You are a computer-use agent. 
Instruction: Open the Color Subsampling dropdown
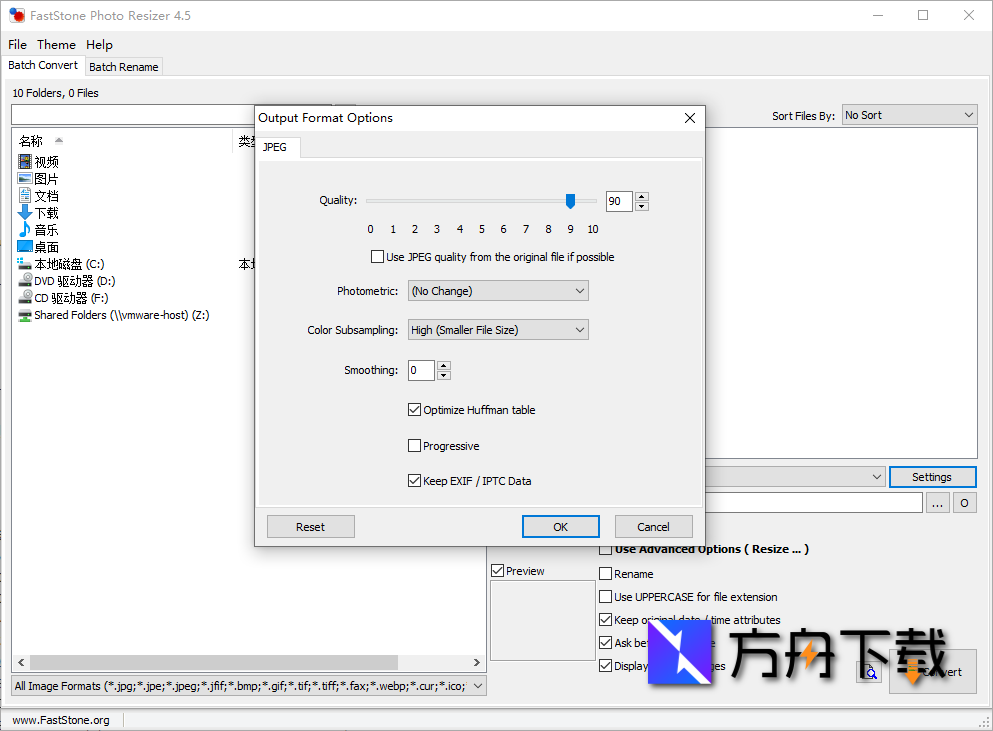(498, 330)
